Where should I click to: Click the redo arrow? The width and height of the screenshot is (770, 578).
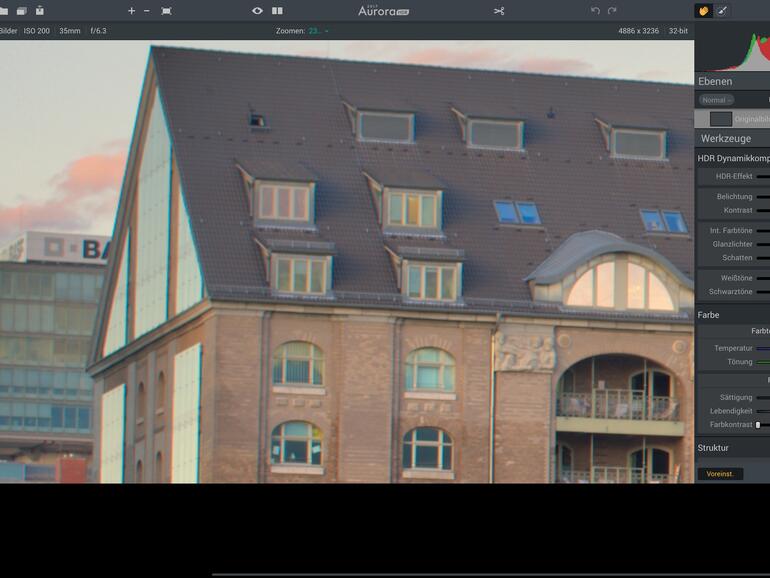pos(612,10)
